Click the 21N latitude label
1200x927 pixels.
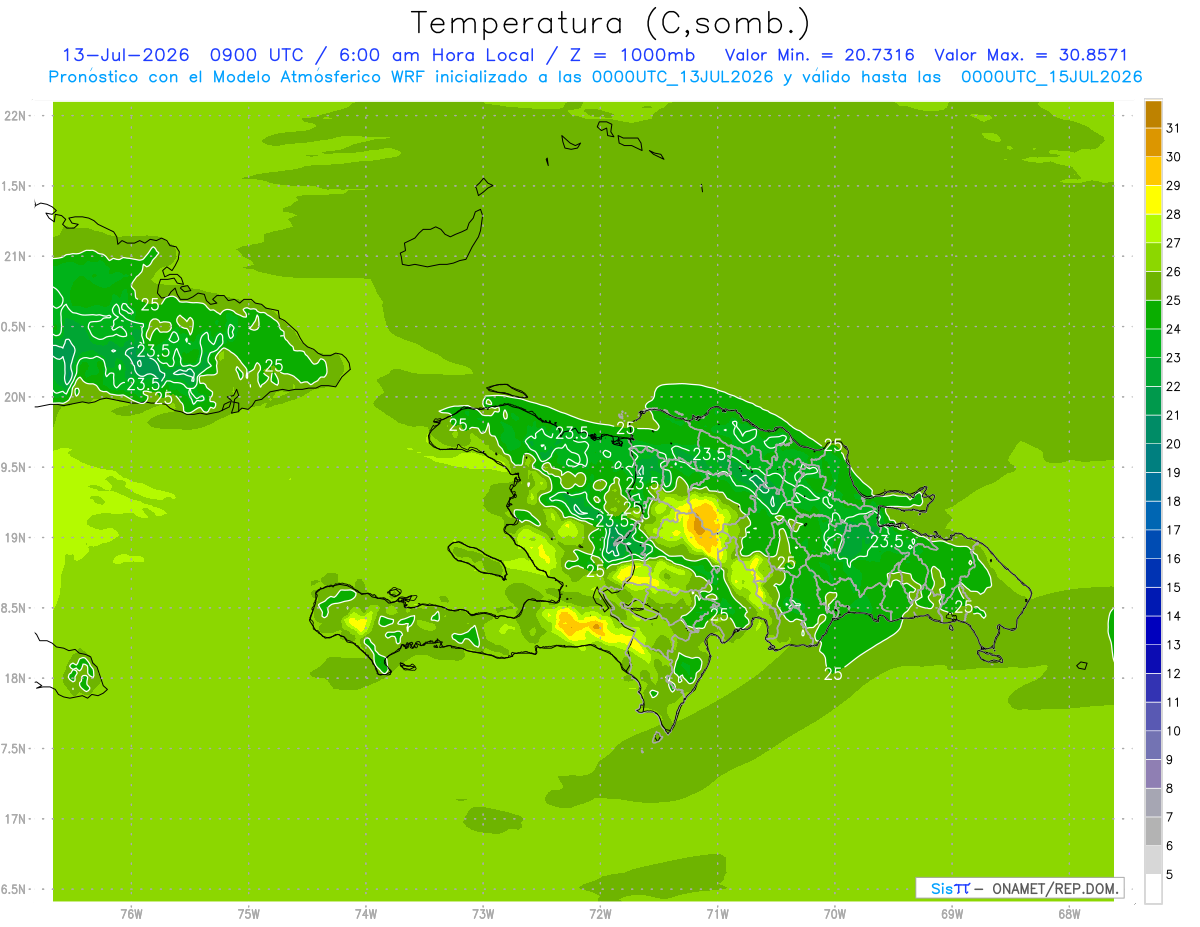17,256
